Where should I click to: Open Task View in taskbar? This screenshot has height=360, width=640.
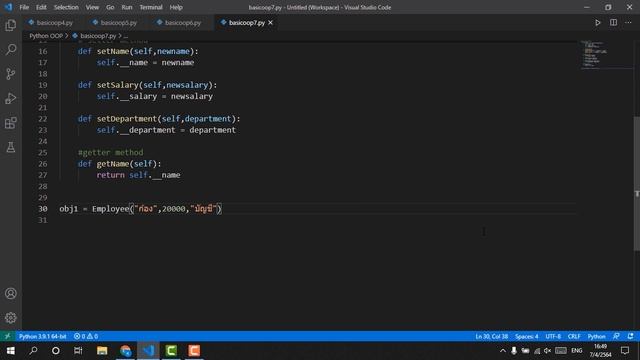[x=78, y=351]
